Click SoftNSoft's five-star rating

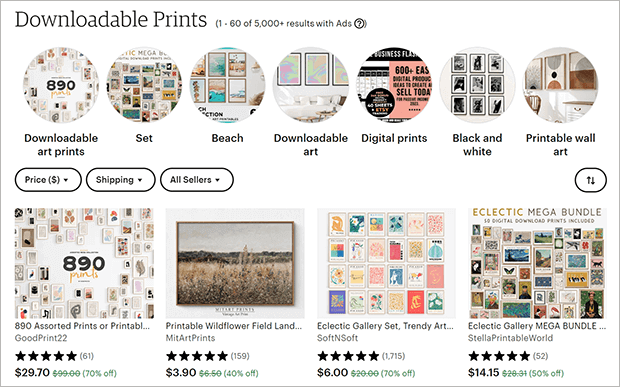348,356
